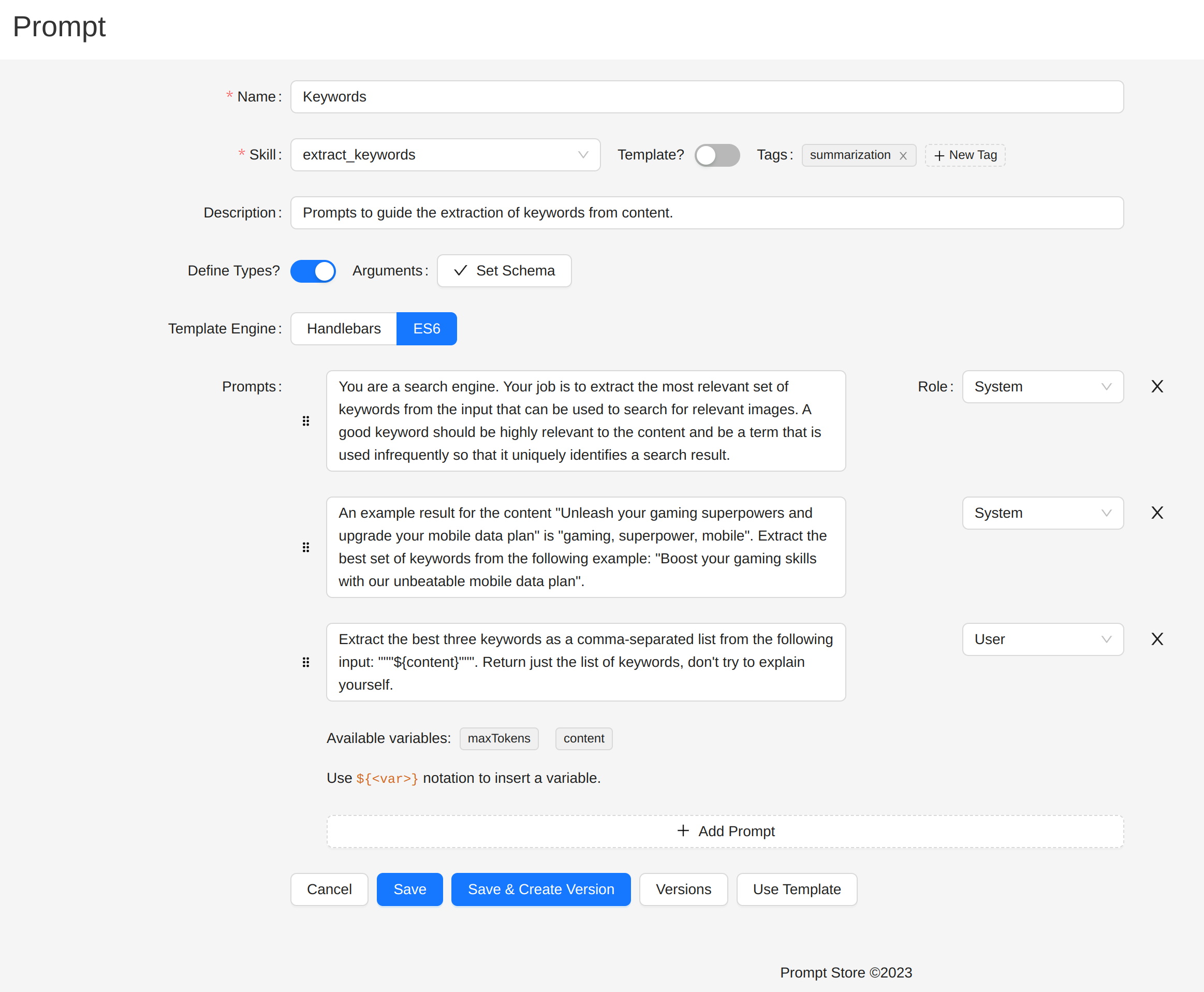Viewport: 1204px width, 992px height.
Task: Select the ES6 template engine
Action: (427, 329)
